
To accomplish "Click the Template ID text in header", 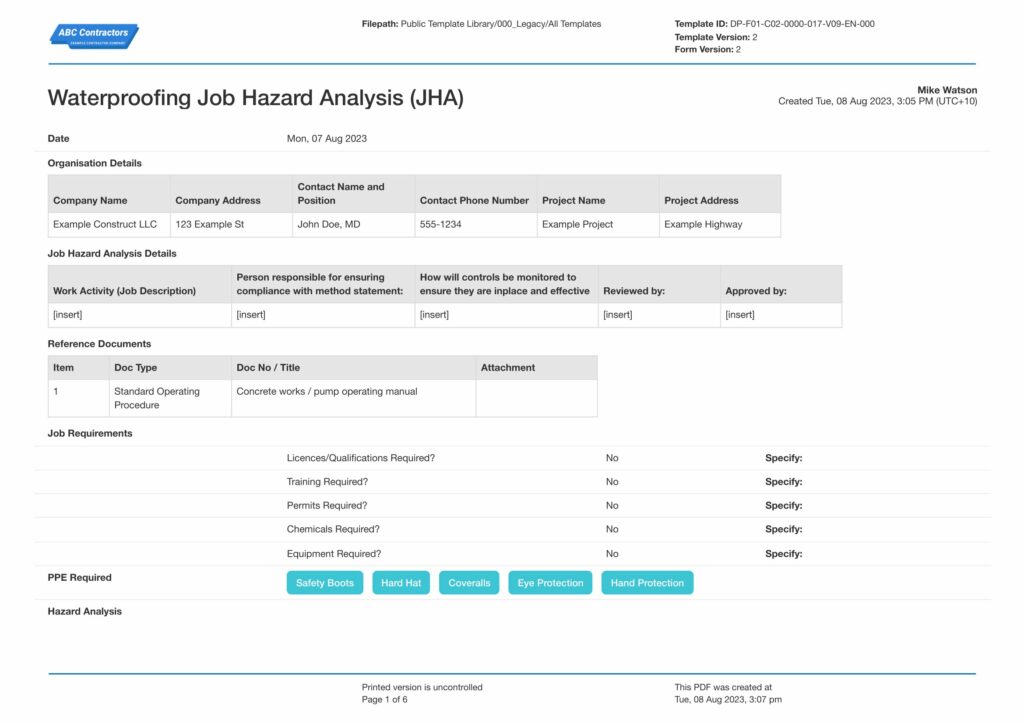I will [775, 24].
